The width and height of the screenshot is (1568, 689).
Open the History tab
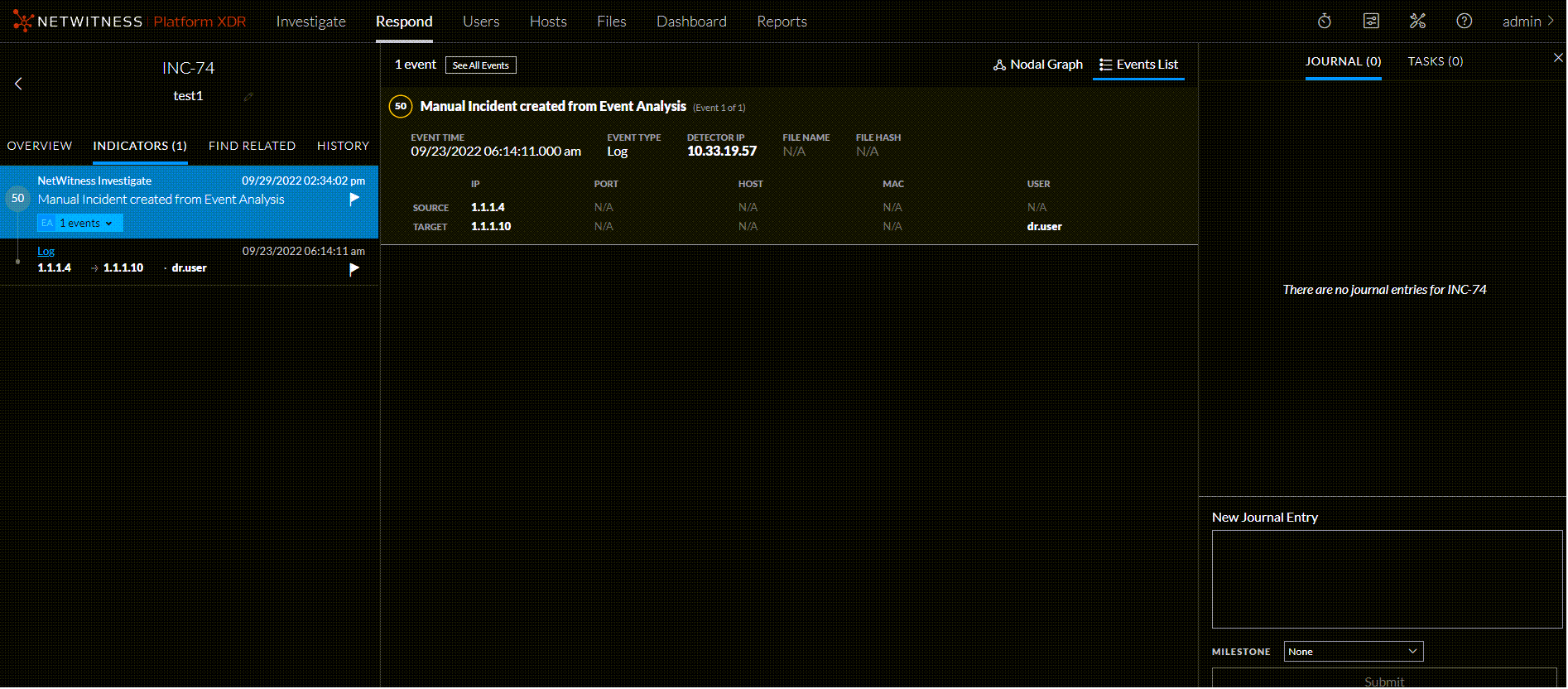click(343, 146)
